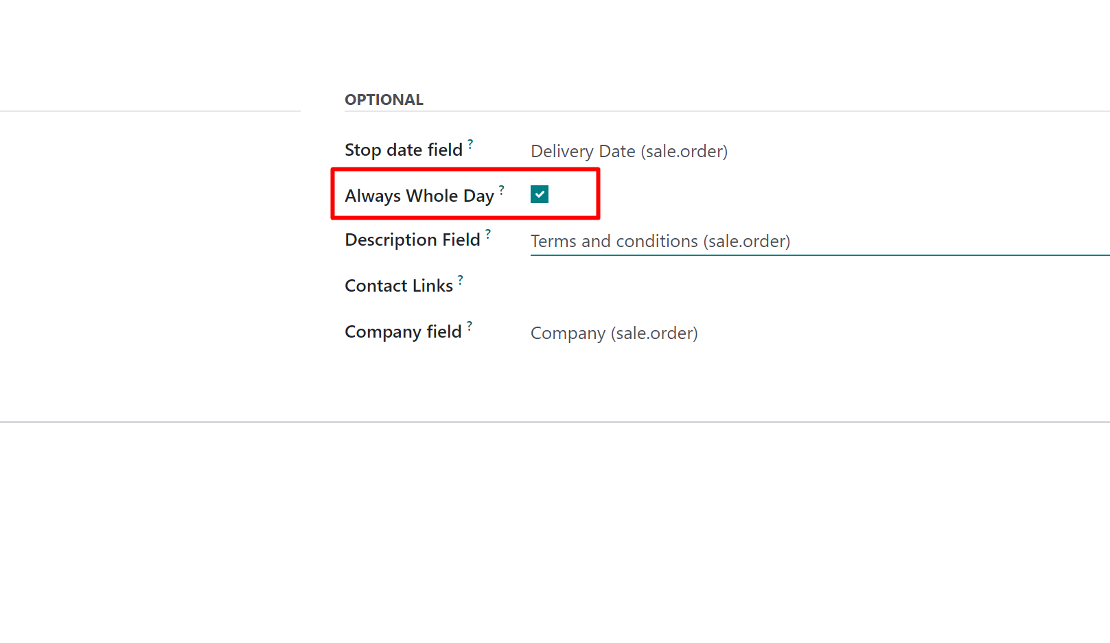Image resolution: width=1110 pixels, height=643 pixels.
Task: Click help icon beside Stop date field
Action: (470, 144)
